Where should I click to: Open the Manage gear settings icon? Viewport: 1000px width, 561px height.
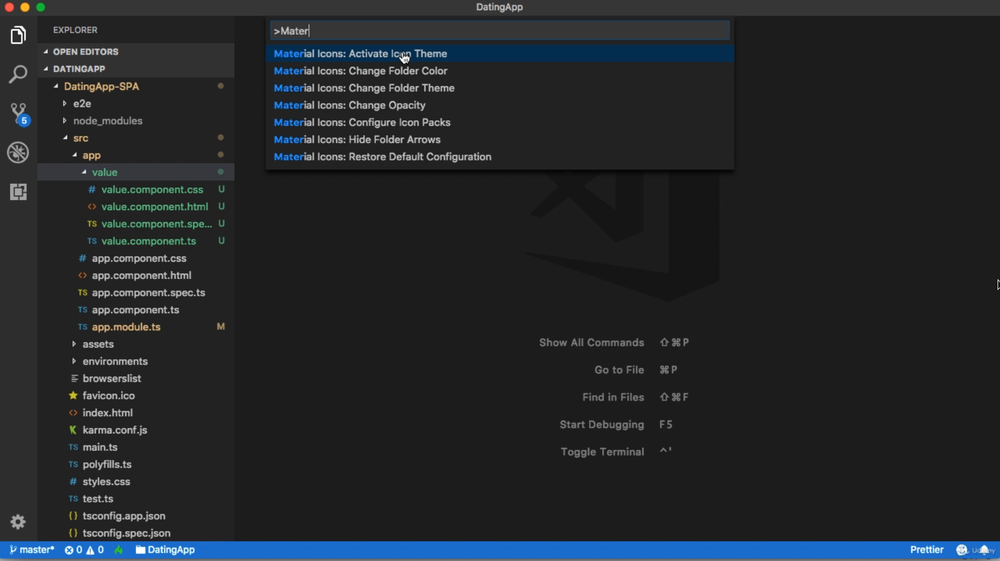click(18, 522)
